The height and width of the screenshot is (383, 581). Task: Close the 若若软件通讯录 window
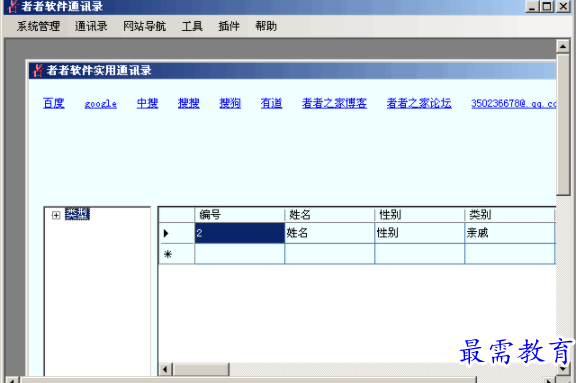point(564,6)
